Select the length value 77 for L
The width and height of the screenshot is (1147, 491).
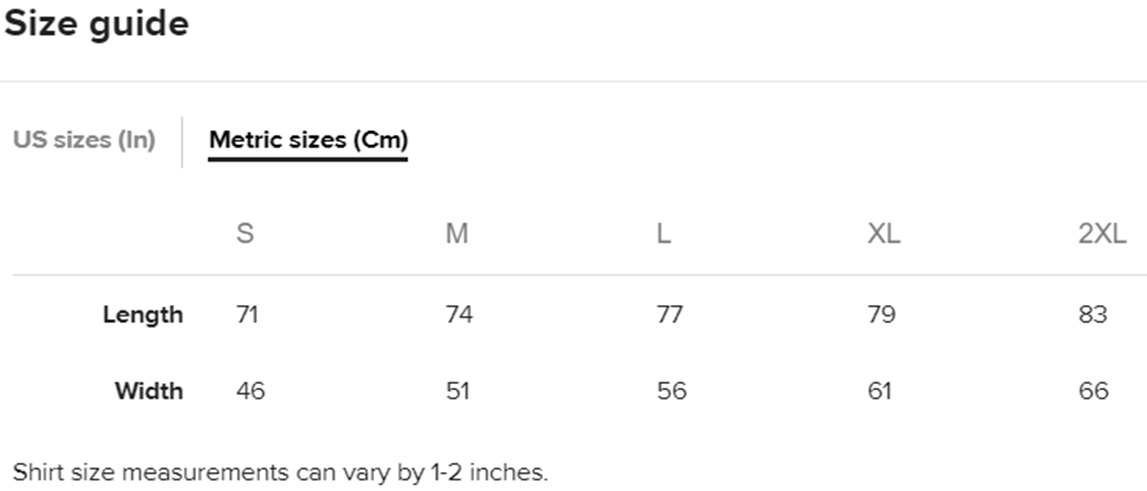click(670, 315)
